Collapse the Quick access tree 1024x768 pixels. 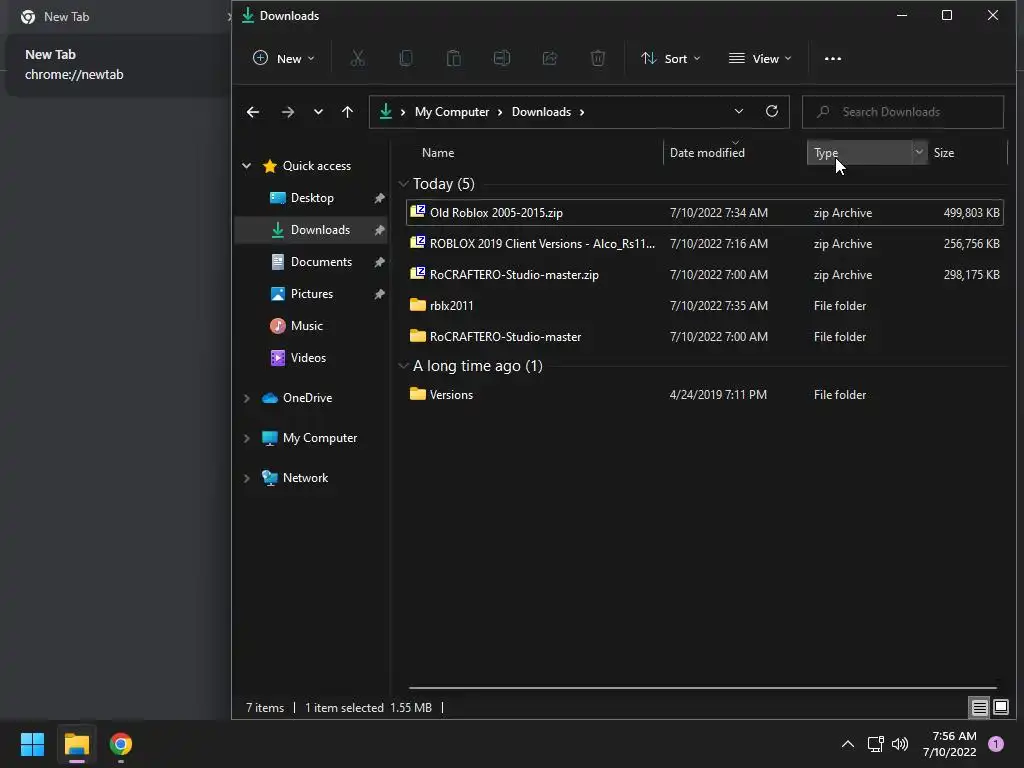point(247,166)
